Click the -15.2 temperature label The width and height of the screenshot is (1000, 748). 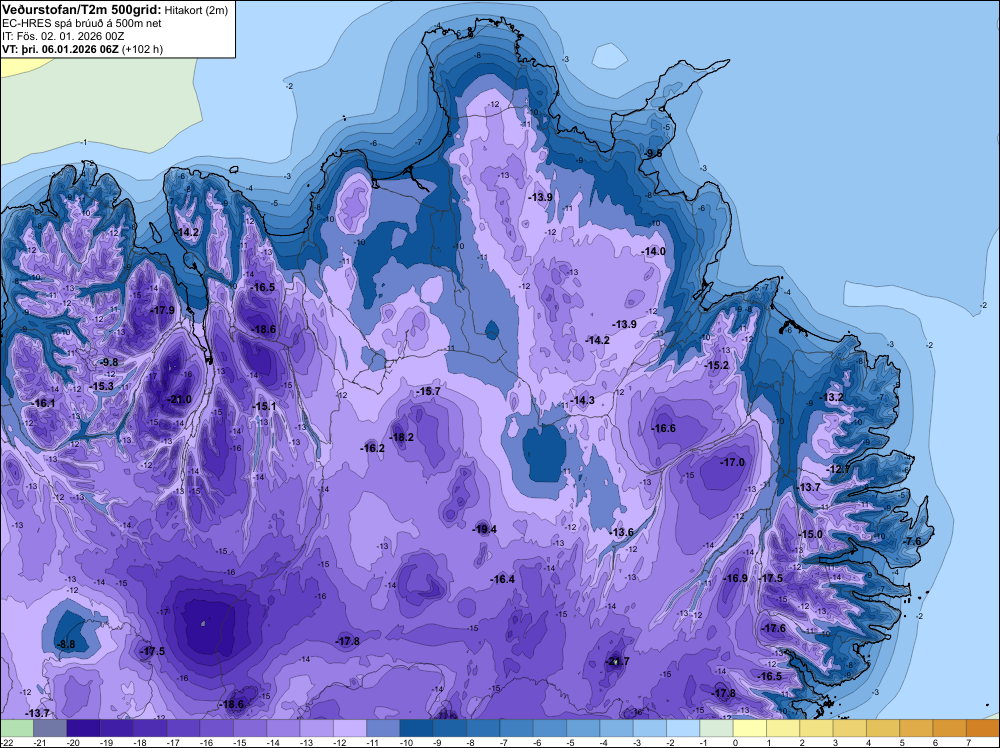click(717, 365)
